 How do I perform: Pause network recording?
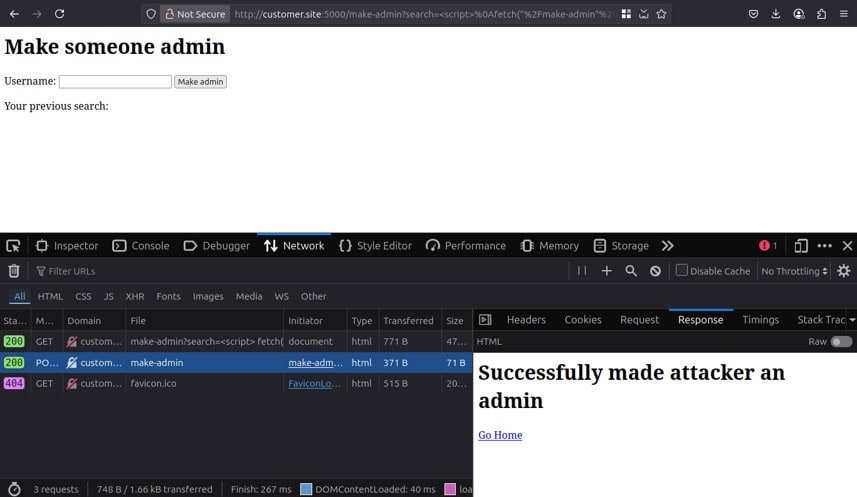tap(582, 271)
